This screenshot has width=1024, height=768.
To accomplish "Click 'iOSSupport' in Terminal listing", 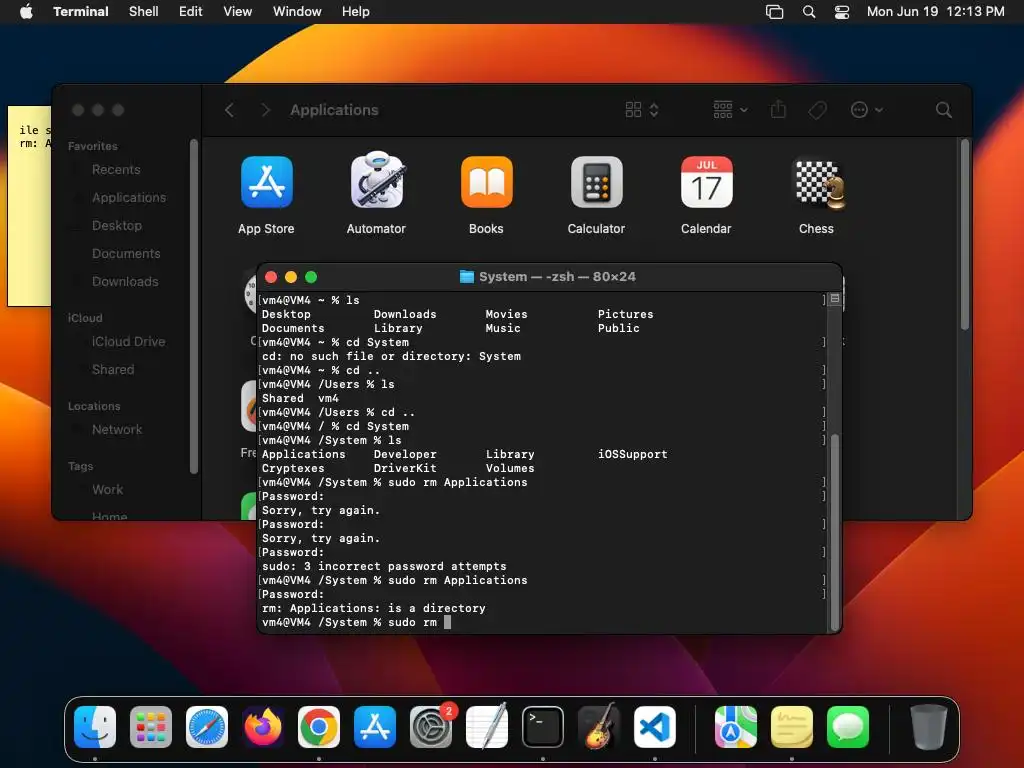I will pos(633,454).
